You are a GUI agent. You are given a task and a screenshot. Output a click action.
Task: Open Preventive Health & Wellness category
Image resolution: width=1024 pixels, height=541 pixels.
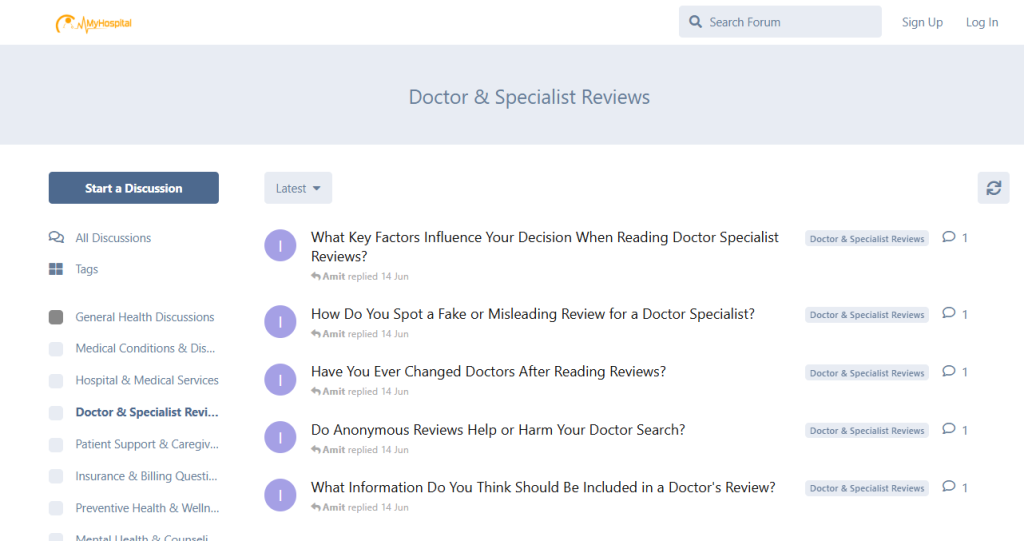point(146,508)
